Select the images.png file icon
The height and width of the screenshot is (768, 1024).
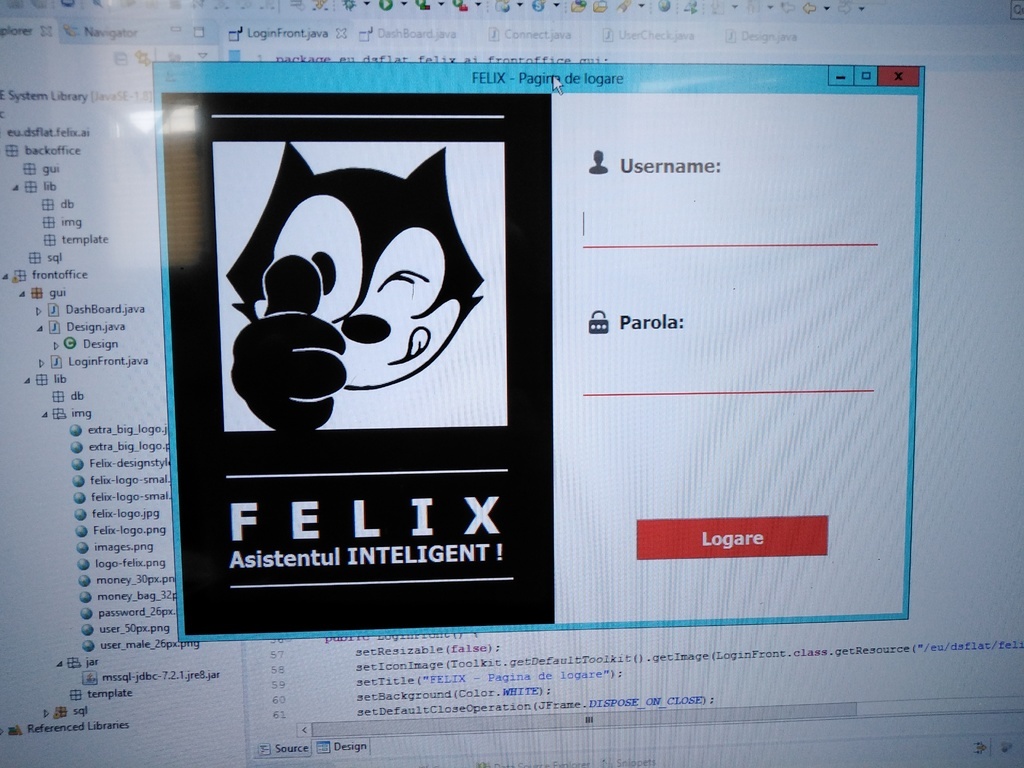pyautogui.click(x=78, y=547)
